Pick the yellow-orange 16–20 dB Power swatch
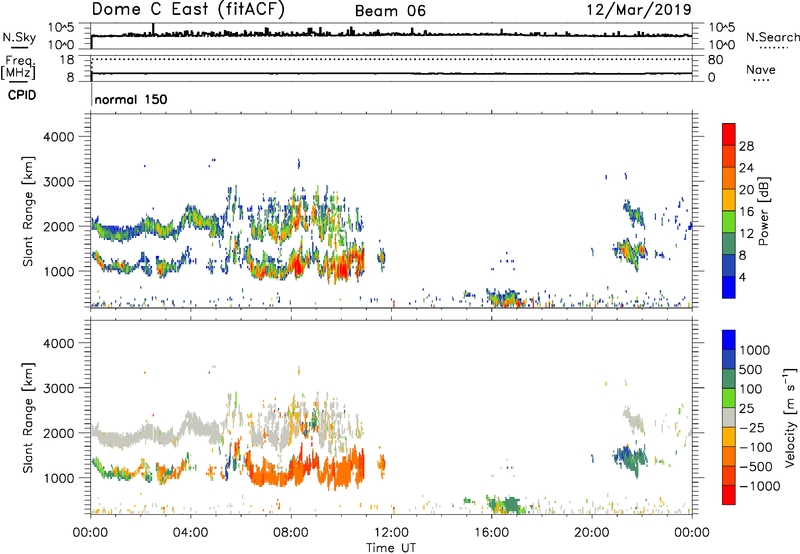 pos(729,200)
